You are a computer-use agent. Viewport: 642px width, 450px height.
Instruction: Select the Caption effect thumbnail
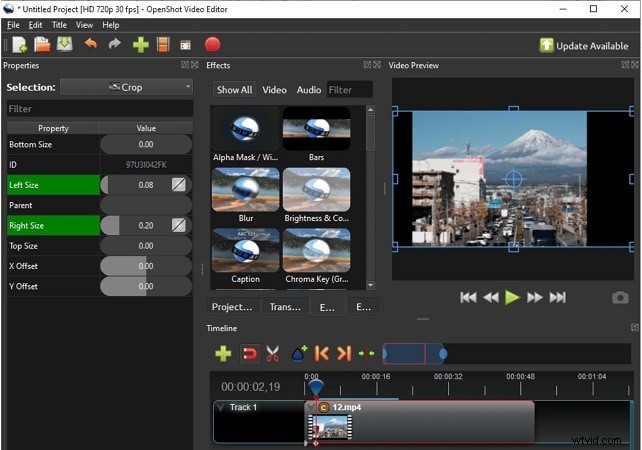tap(245, 250)
